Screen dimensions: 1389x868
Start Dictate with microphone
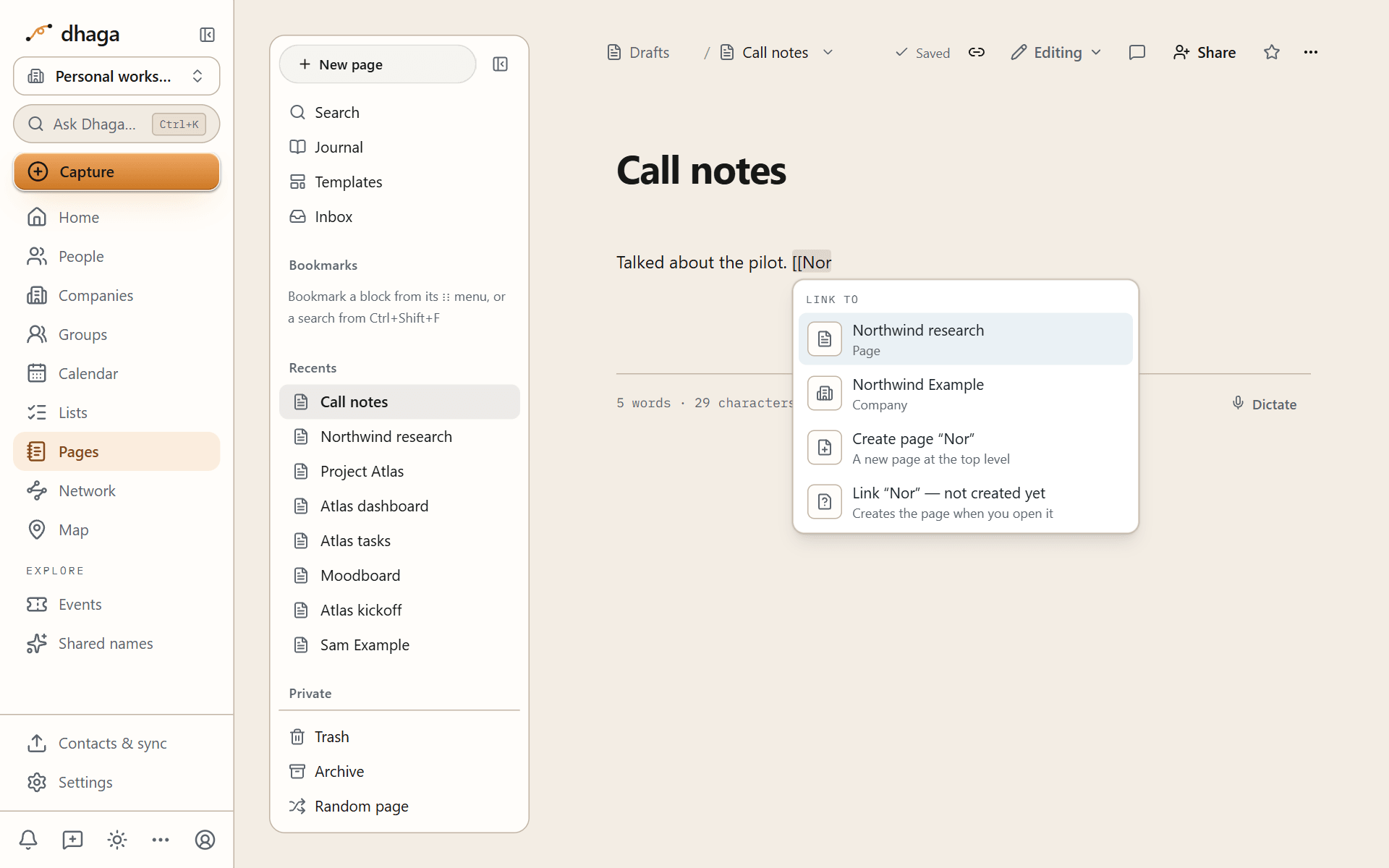pos(1264,404)
